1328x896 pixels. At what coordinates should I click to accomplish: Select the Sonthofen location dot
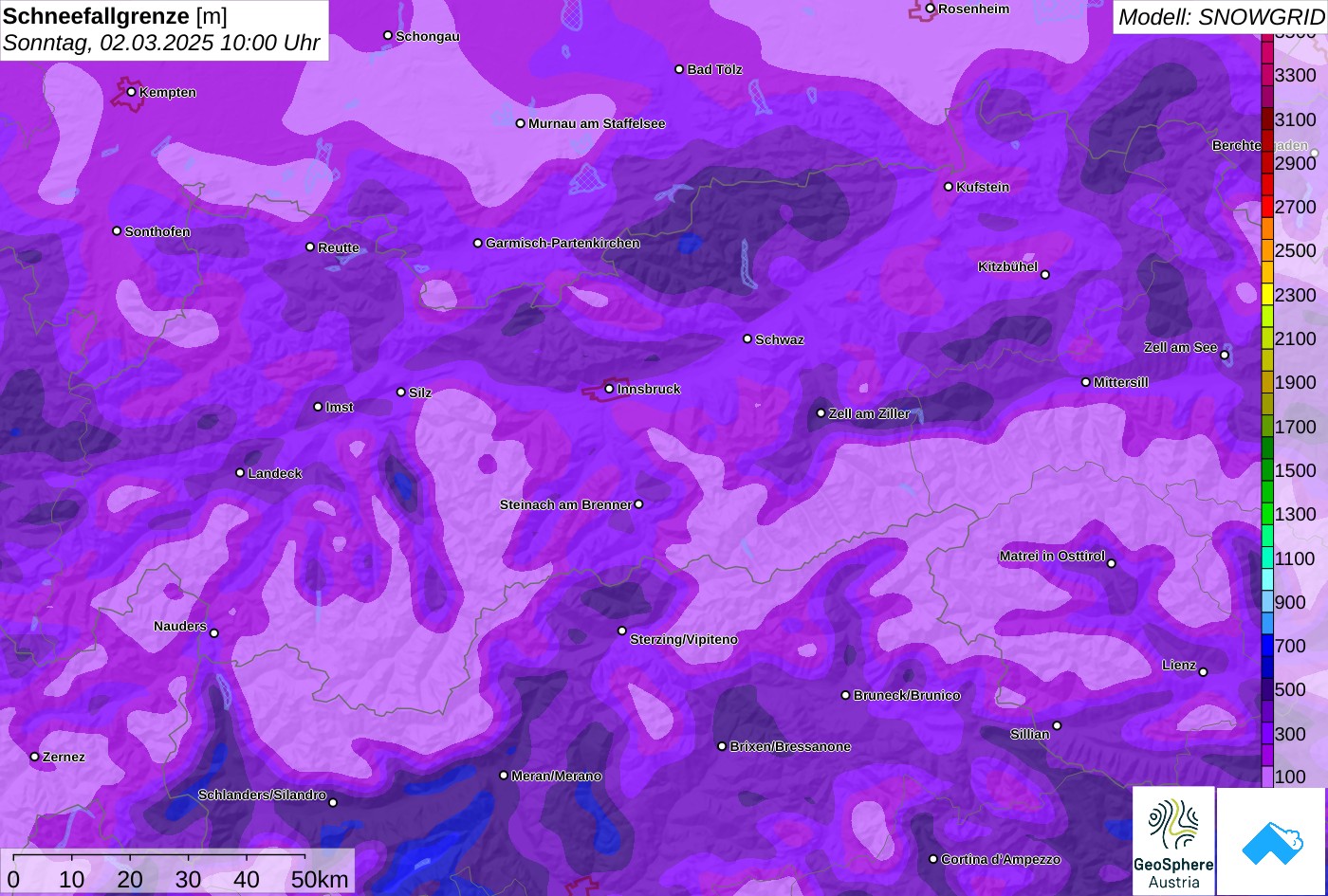coord(117,231)
